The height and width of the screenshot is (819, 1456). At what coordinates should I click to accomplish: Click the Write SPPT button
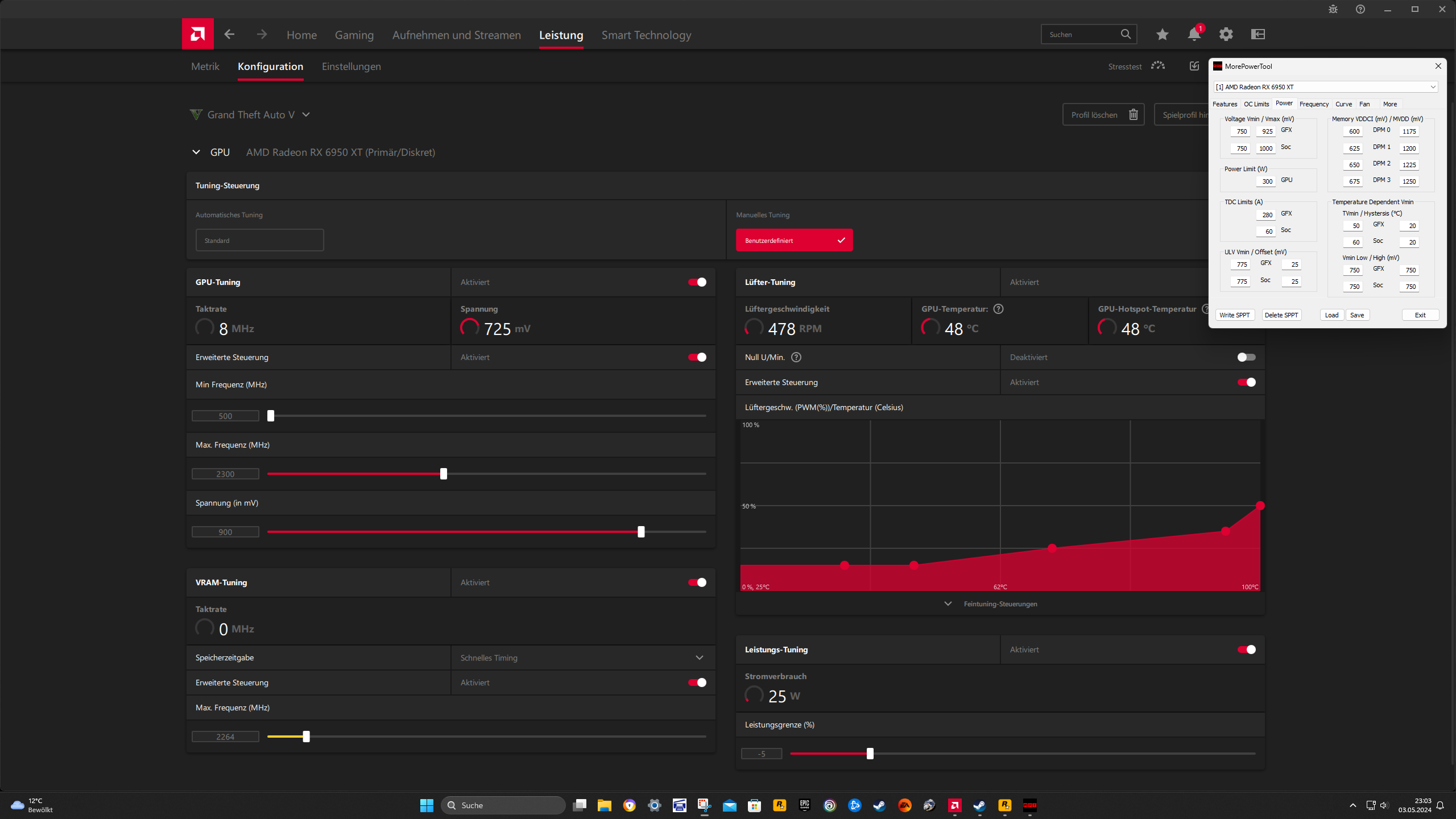tap(1234, 315)
